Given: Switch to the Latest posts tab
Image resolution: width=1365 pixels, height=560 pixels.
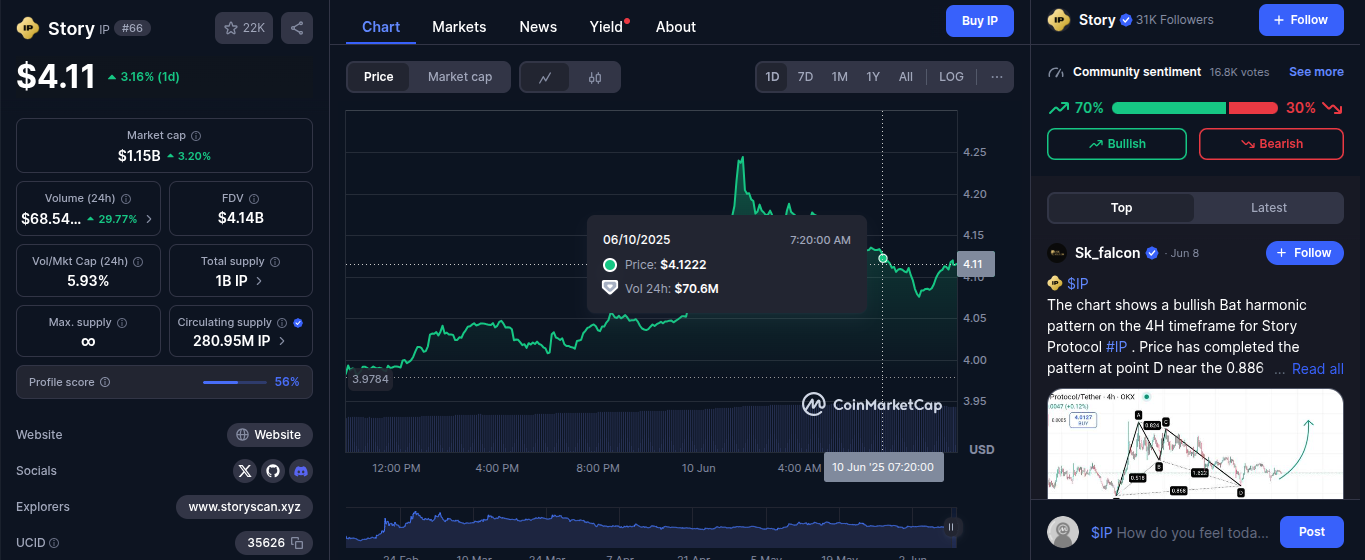Looking at the screenshot, I should click(x=1268, y=208).
